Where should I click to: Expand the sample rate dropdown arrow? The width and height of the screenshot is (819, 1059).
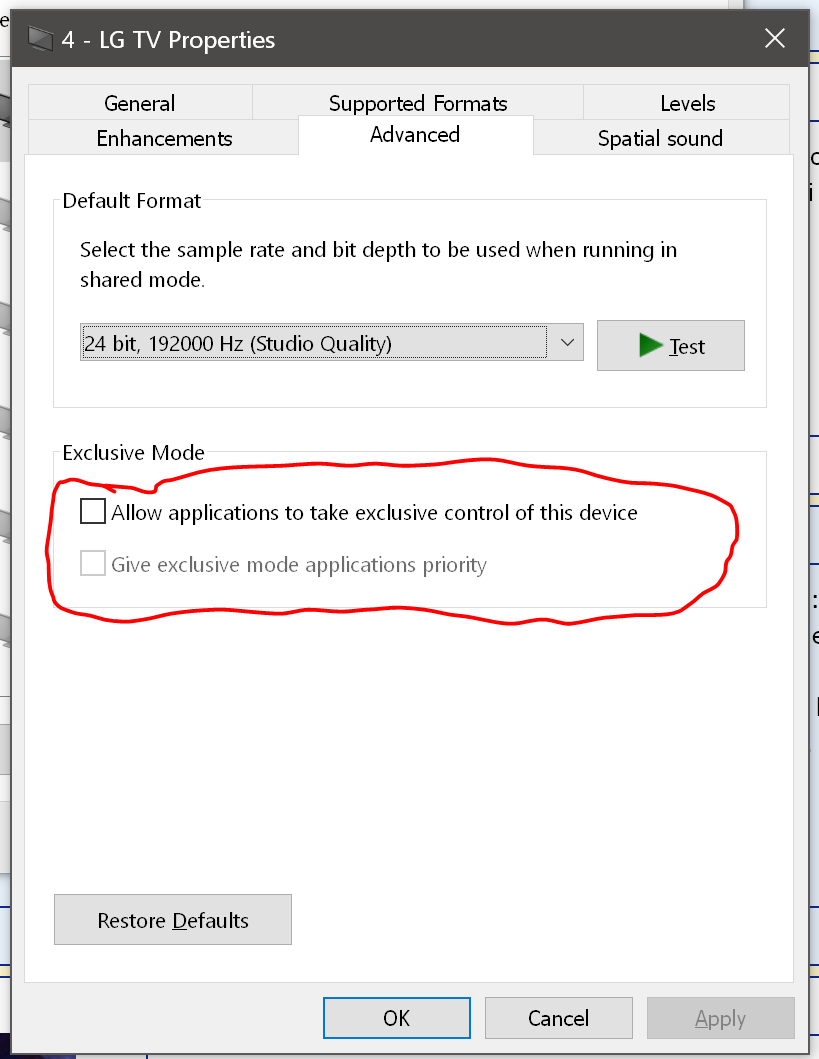click(x=567, y=342)
